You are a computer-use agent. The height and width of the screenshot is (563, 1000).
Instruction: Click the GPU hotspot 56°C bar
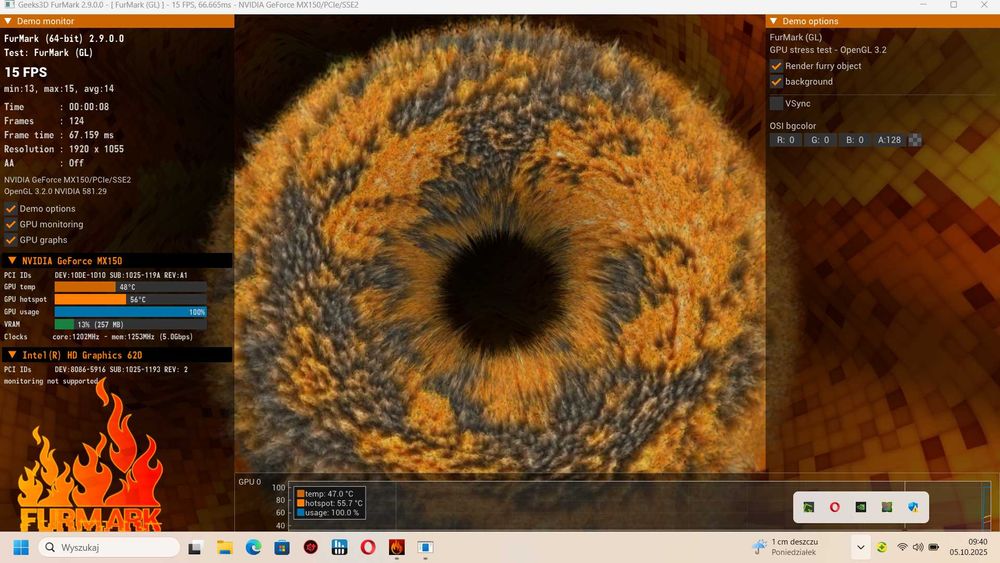130,299
